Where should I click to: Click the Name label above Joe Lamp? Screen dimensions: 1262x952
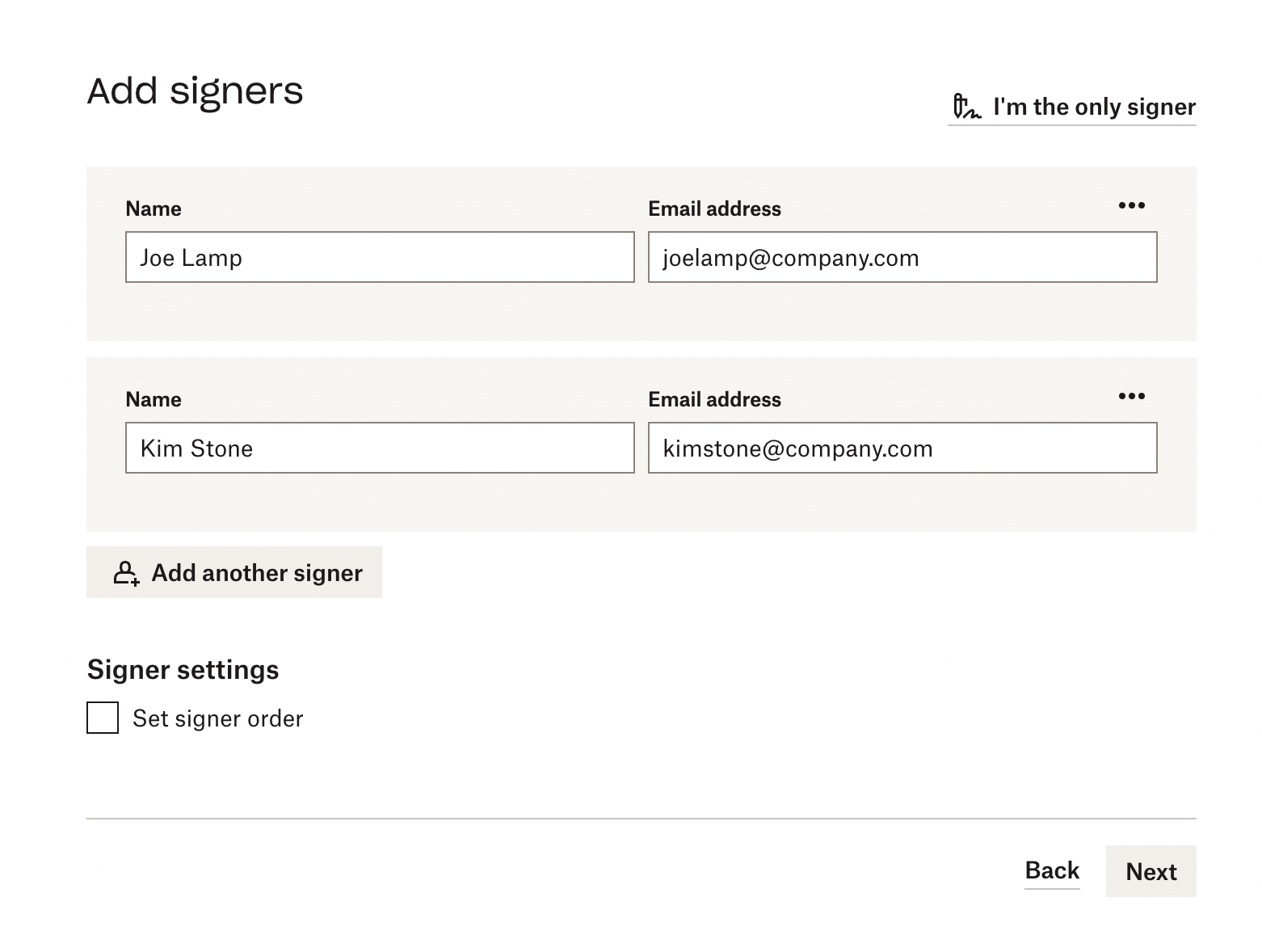tap(154, 209)
